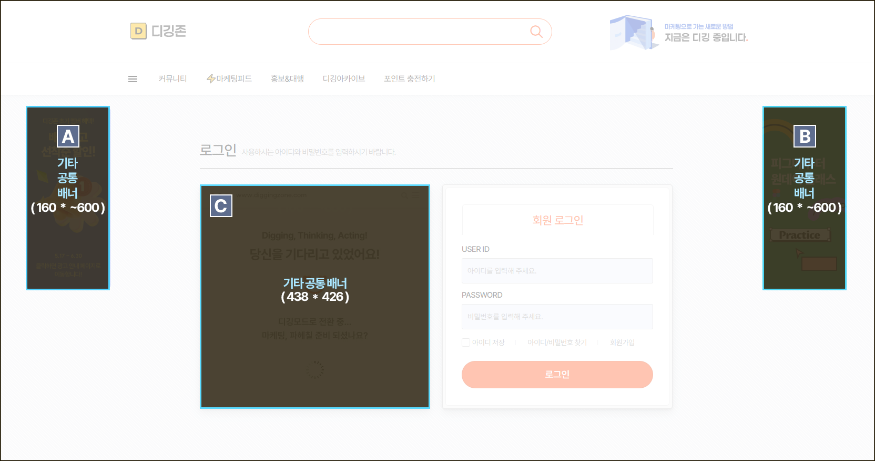Image resolution: width=875 pixels, height=461 pixels.
Task: Open the 회원가입 sign-up link
Action: tap(622, 343)
